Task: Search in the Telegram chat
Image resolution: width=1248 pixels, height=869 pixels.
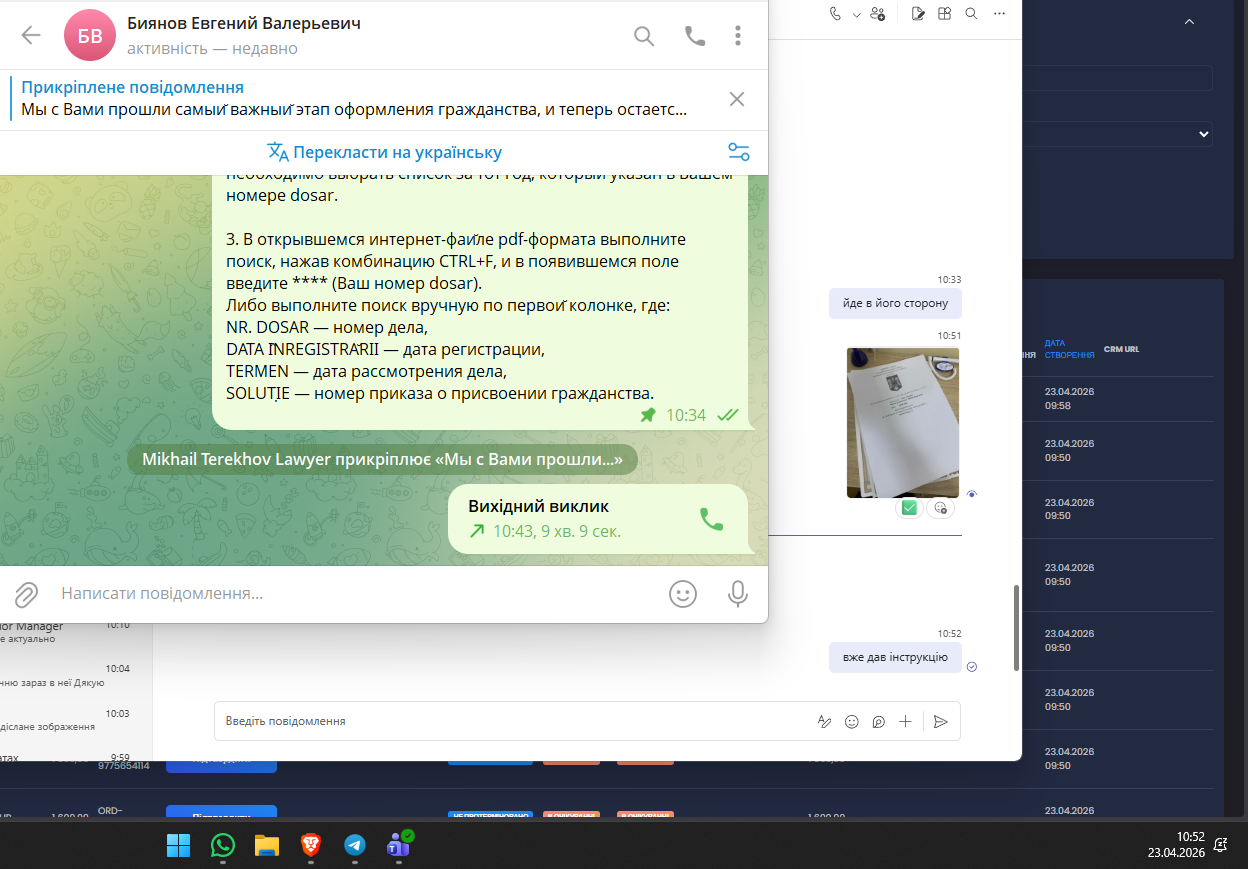Action: pyautogui.click(x=644, y=36)
